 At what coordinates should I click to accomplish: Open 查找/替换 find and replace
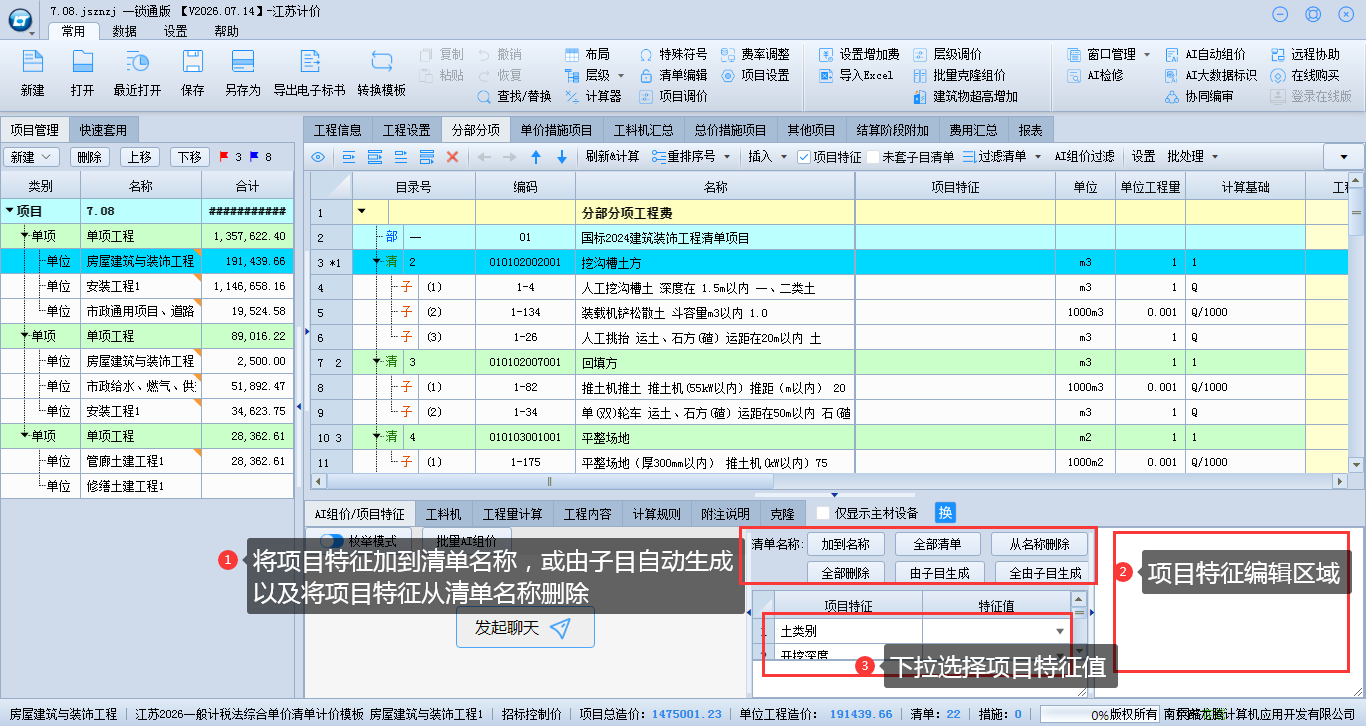514,96
